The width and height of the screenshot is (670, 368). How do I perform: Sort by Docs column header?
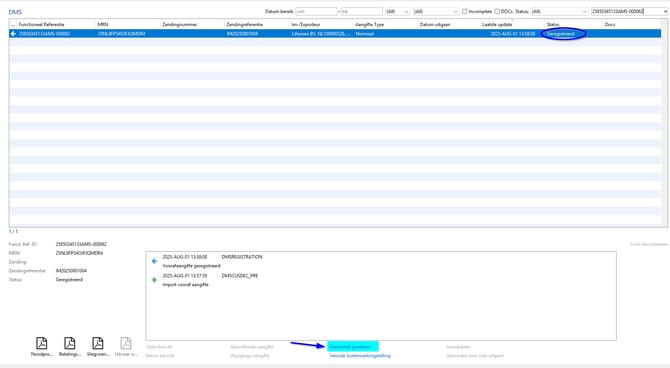610,24
